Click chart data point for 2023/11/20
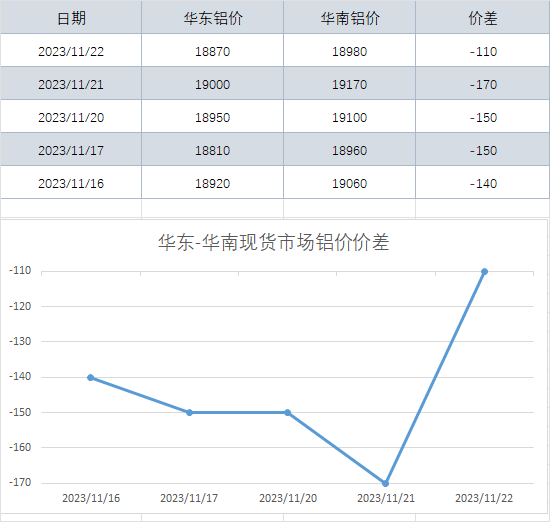This screenshot has width=550, height=522. point(288,413)
